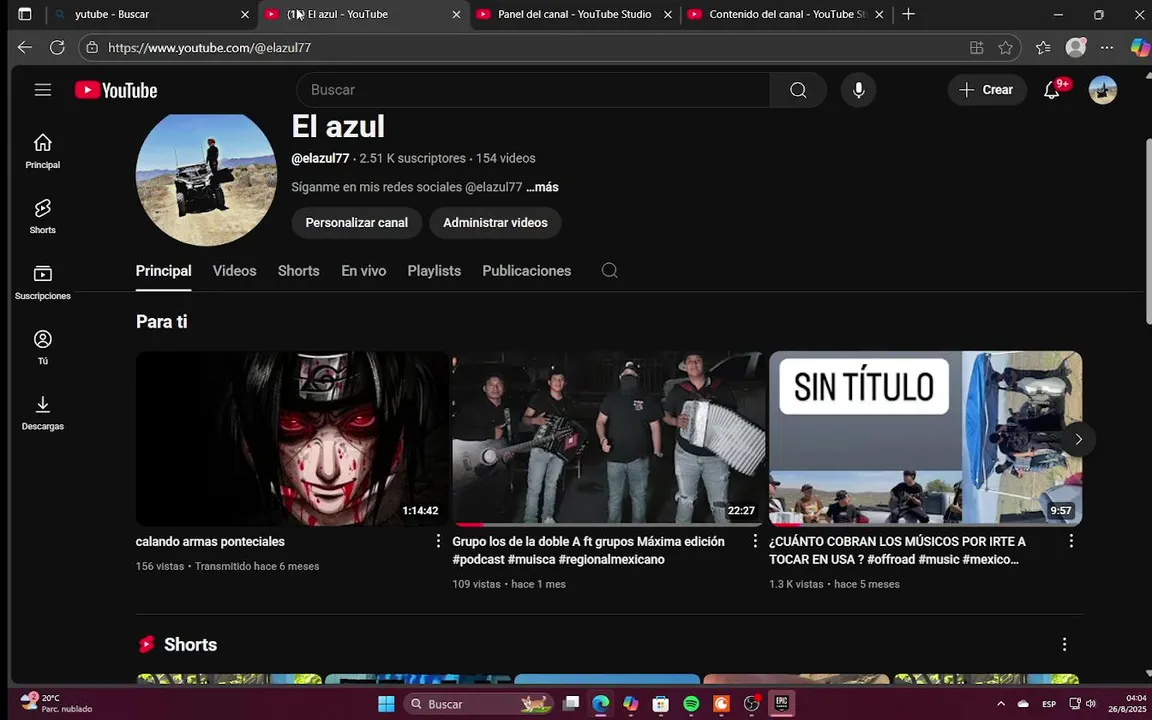
Task: Open the 'SIN TÍTULO' video thumbnail
Action: pos(925,439)
